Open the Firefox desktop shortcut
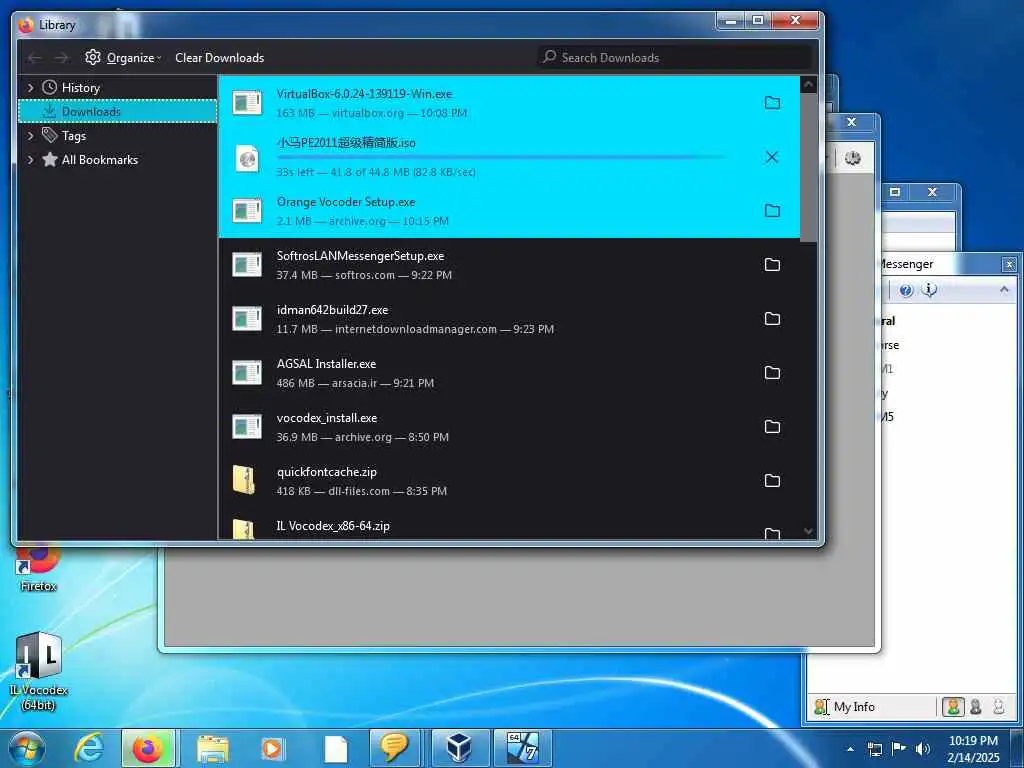The height and width of the screenshot is (768, 1024). (x=38, y=568)
